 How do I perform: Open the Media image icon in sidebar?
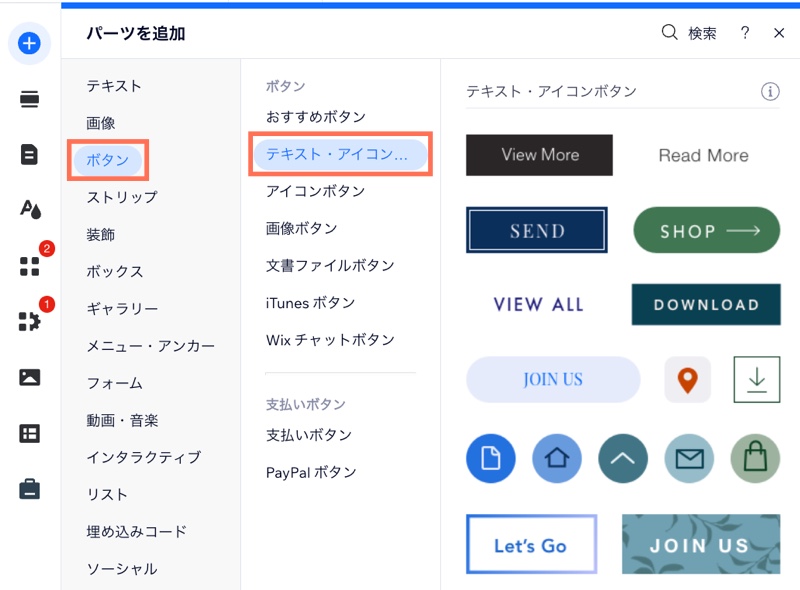point(30,378)
